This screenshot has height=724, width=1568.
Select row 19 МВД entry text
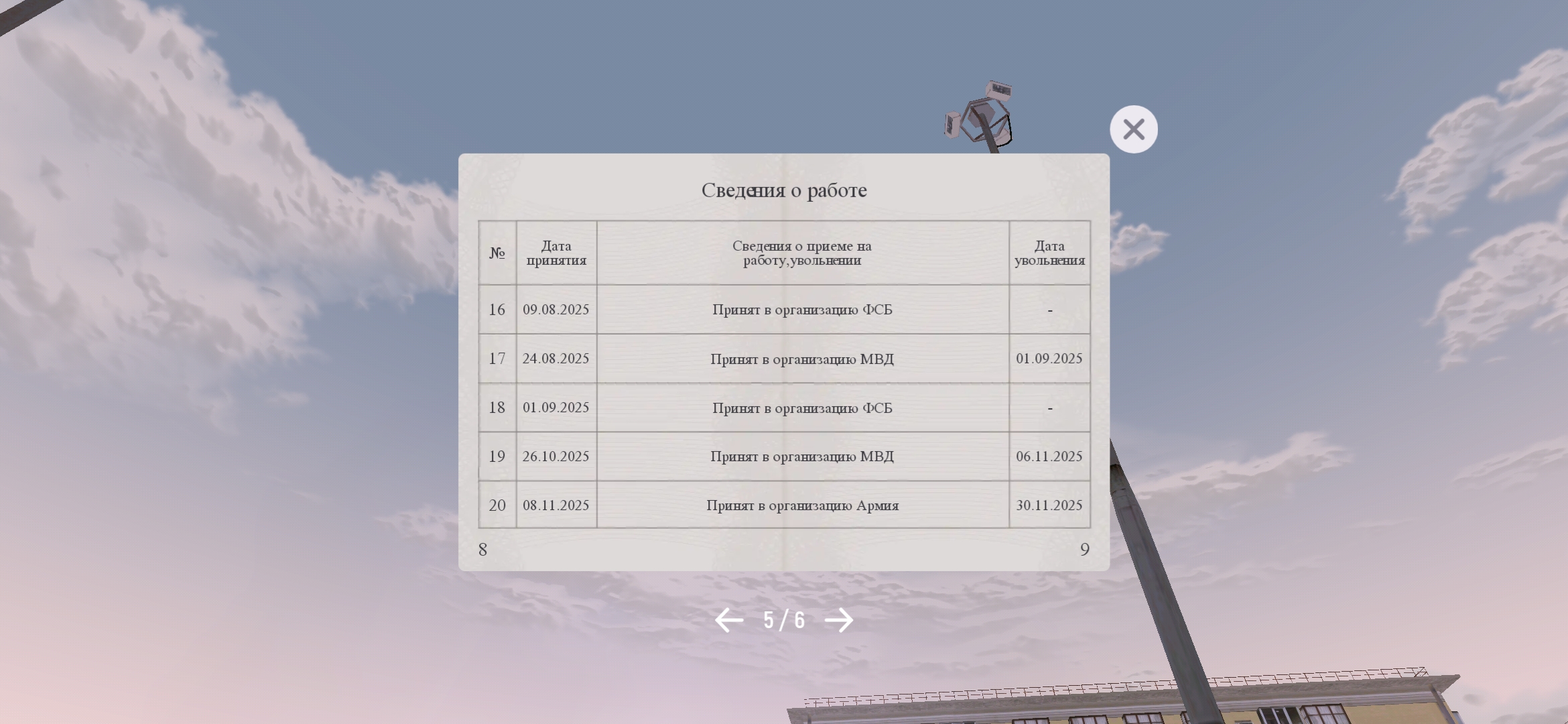(802, 457)
